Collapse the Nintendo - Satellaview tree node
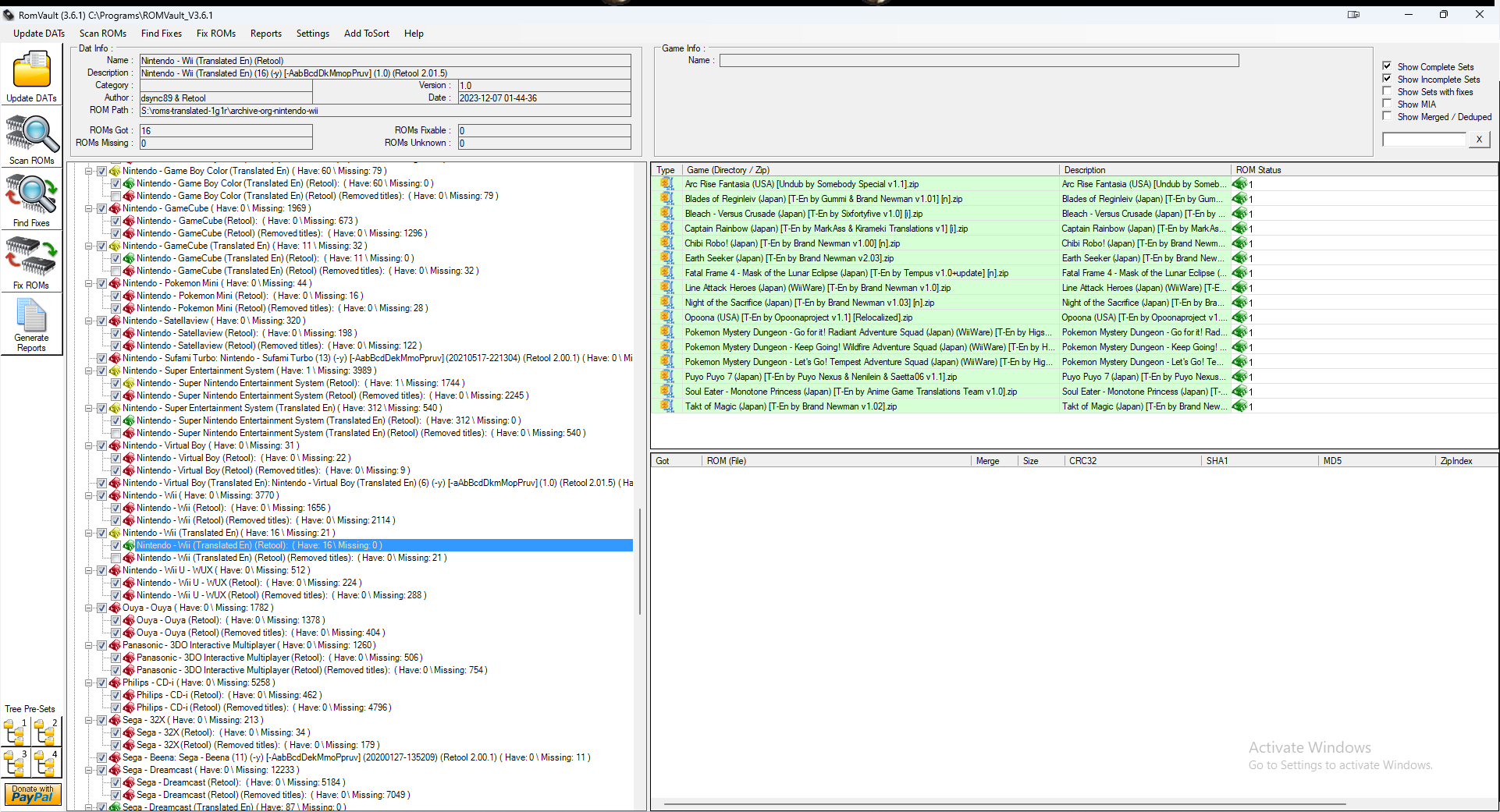 (x=88, y=321)
